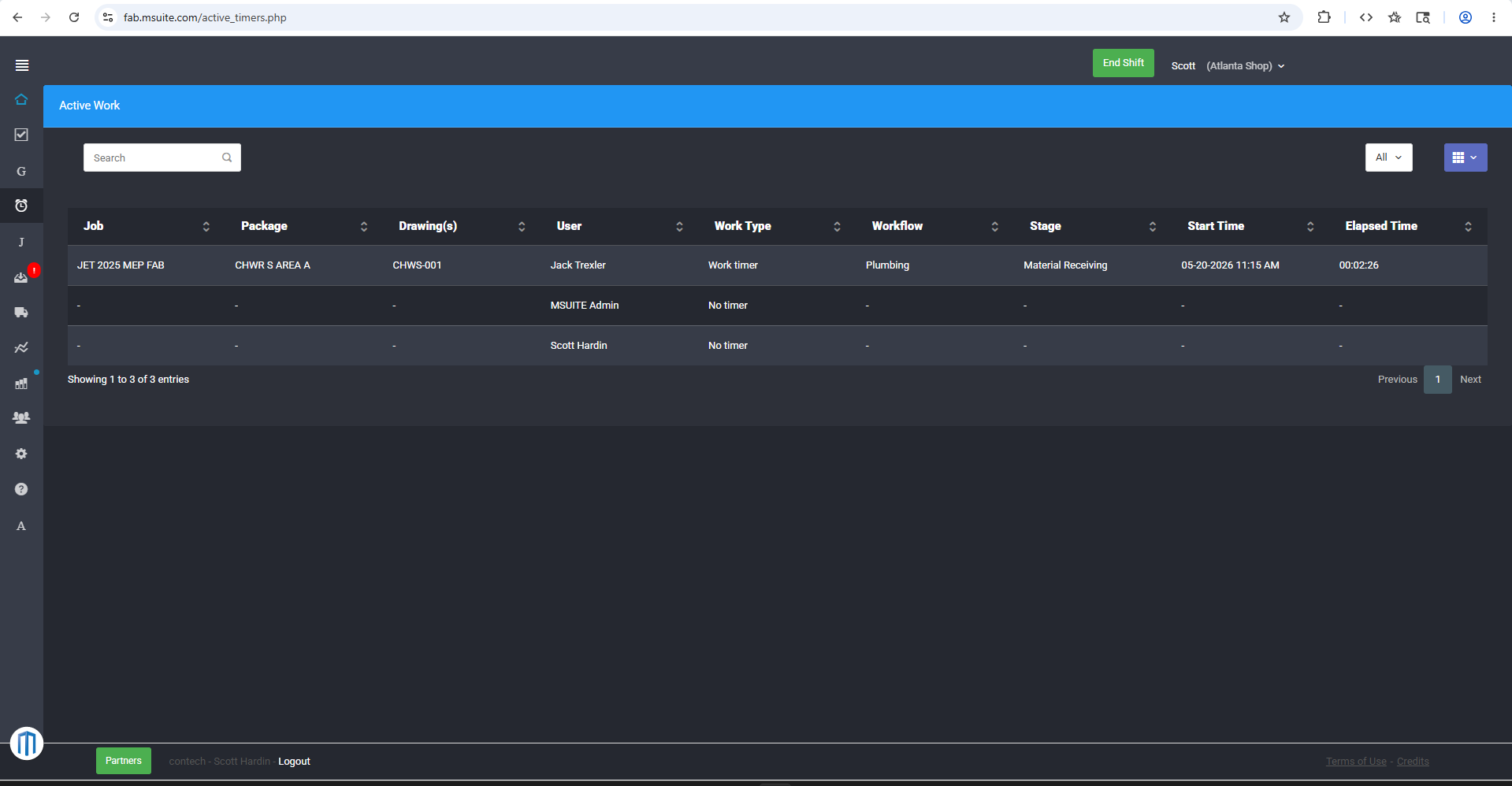Select user Scott Hardin in table
The image size is (1512, 786).
tap(579, 346)
